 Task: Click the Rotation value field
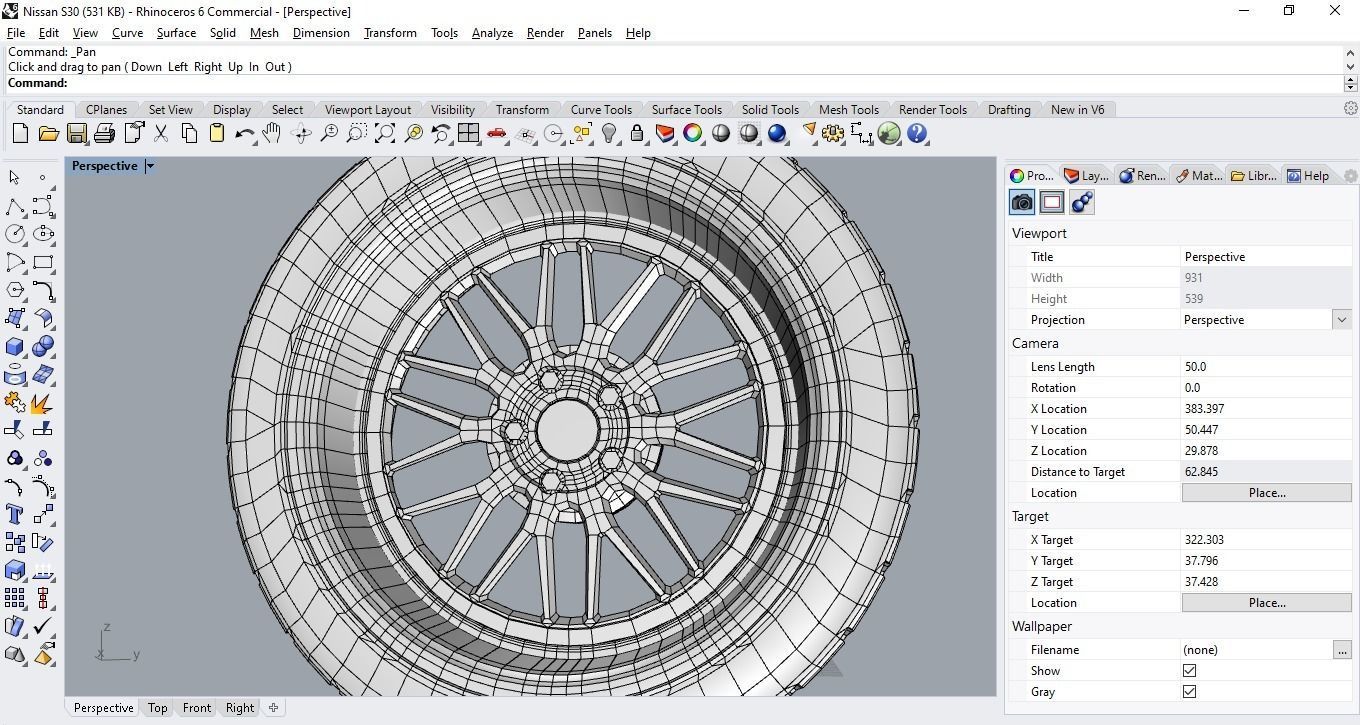(x=1266, y=388)
